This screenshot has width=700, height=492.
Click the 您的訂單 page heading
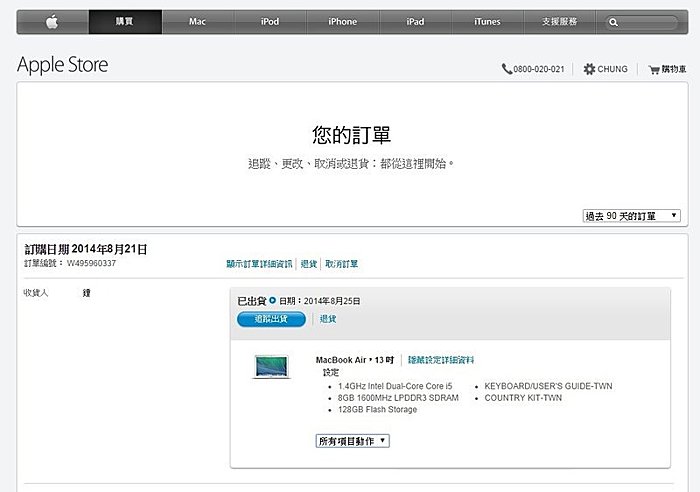pyautogui.click(x=351, y=135)
